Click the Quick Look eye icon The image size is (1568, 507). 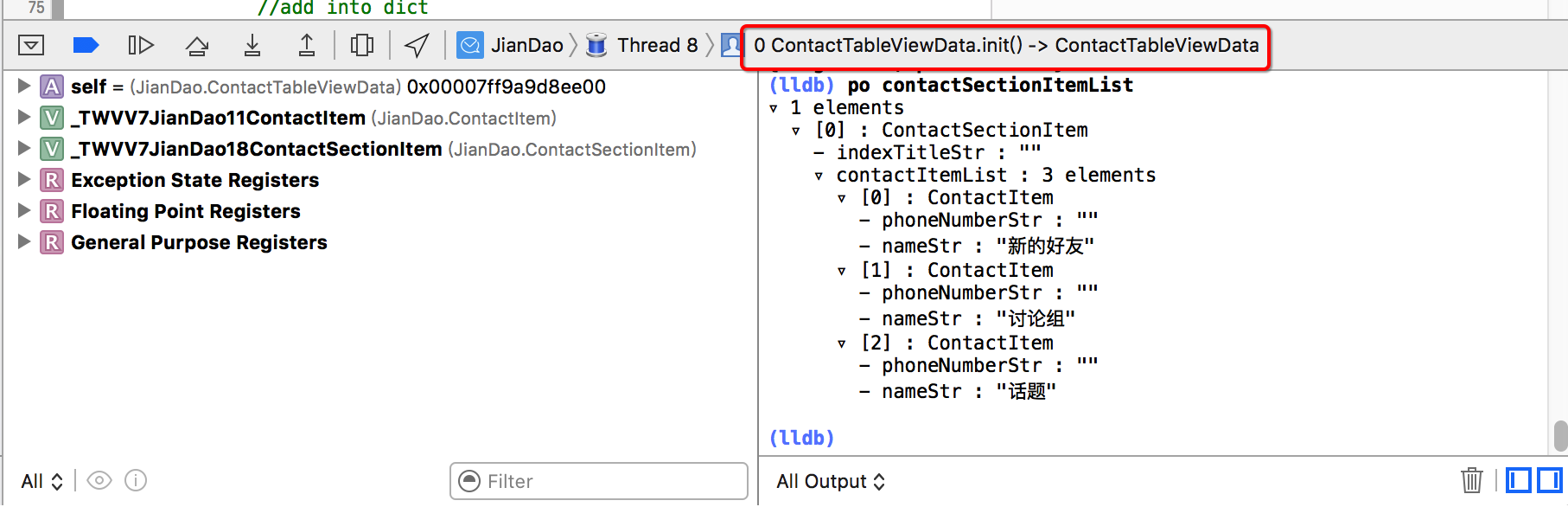tap(99, 480)
